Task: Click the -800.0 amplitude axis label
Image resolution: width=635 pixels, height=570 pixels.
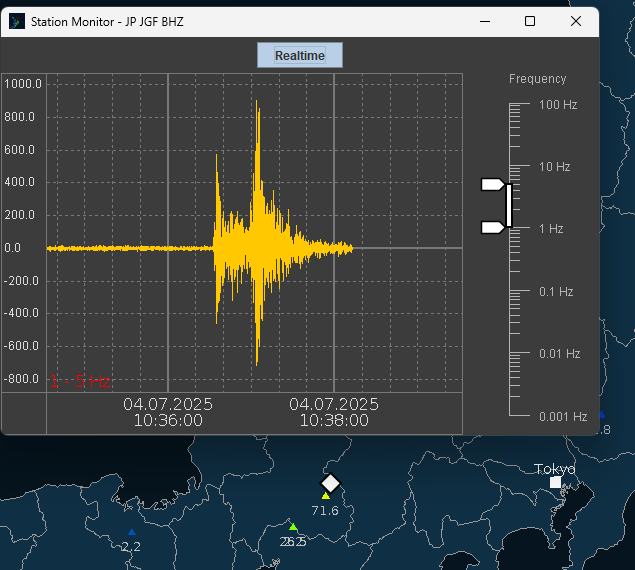Action: (x=21, y=379)
